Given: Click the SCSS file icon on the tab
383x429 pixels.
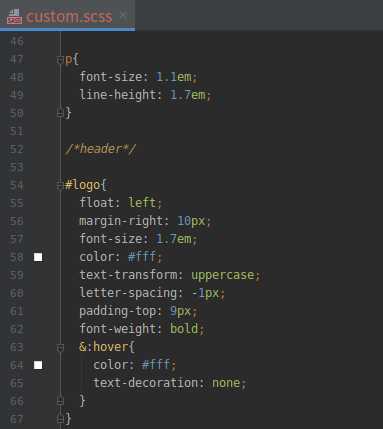Looking at the screenshot, I should tap(14, 17).
